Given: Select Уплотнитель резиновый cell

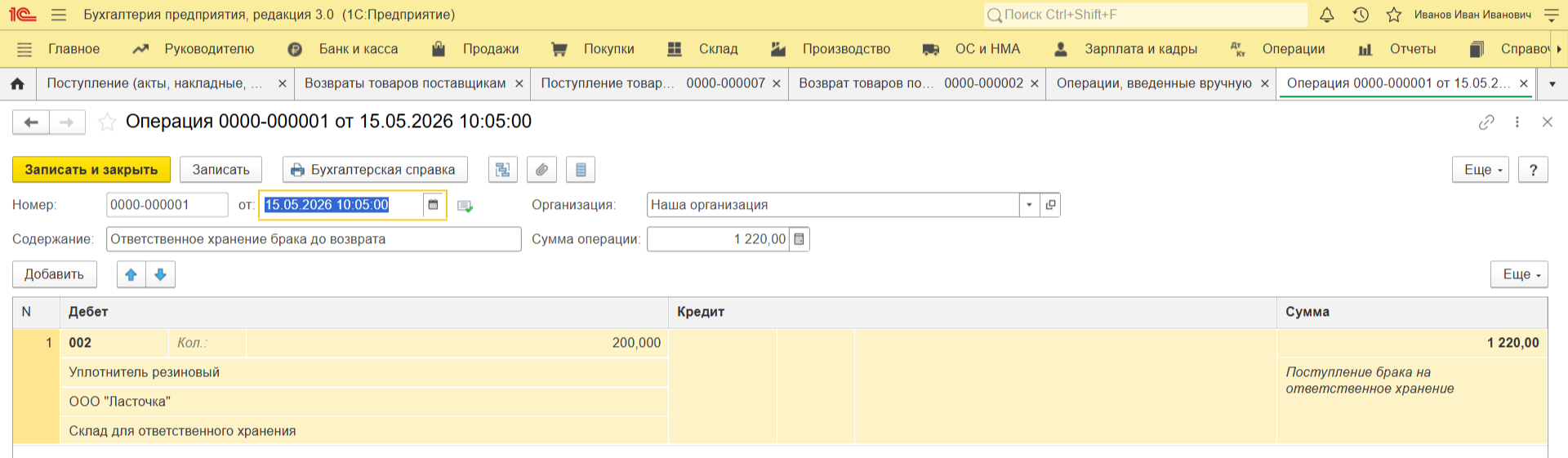Looking at the screenshot, I should [364, 372].
